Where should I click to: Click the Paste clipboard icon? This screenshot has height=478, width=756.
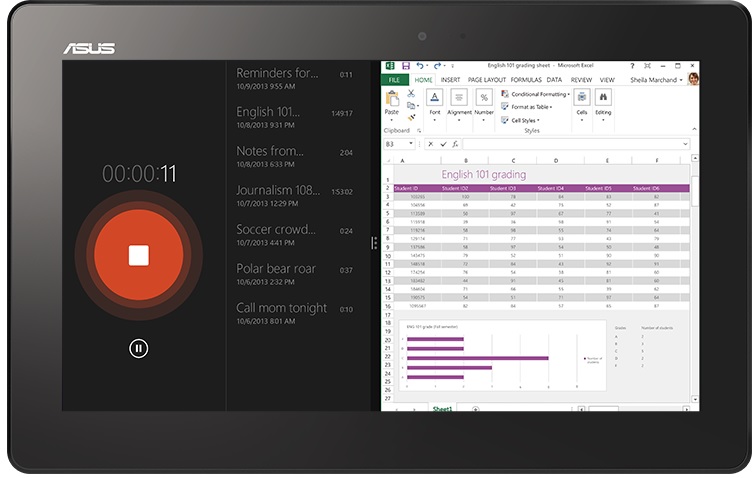click(x=392, y=99)
